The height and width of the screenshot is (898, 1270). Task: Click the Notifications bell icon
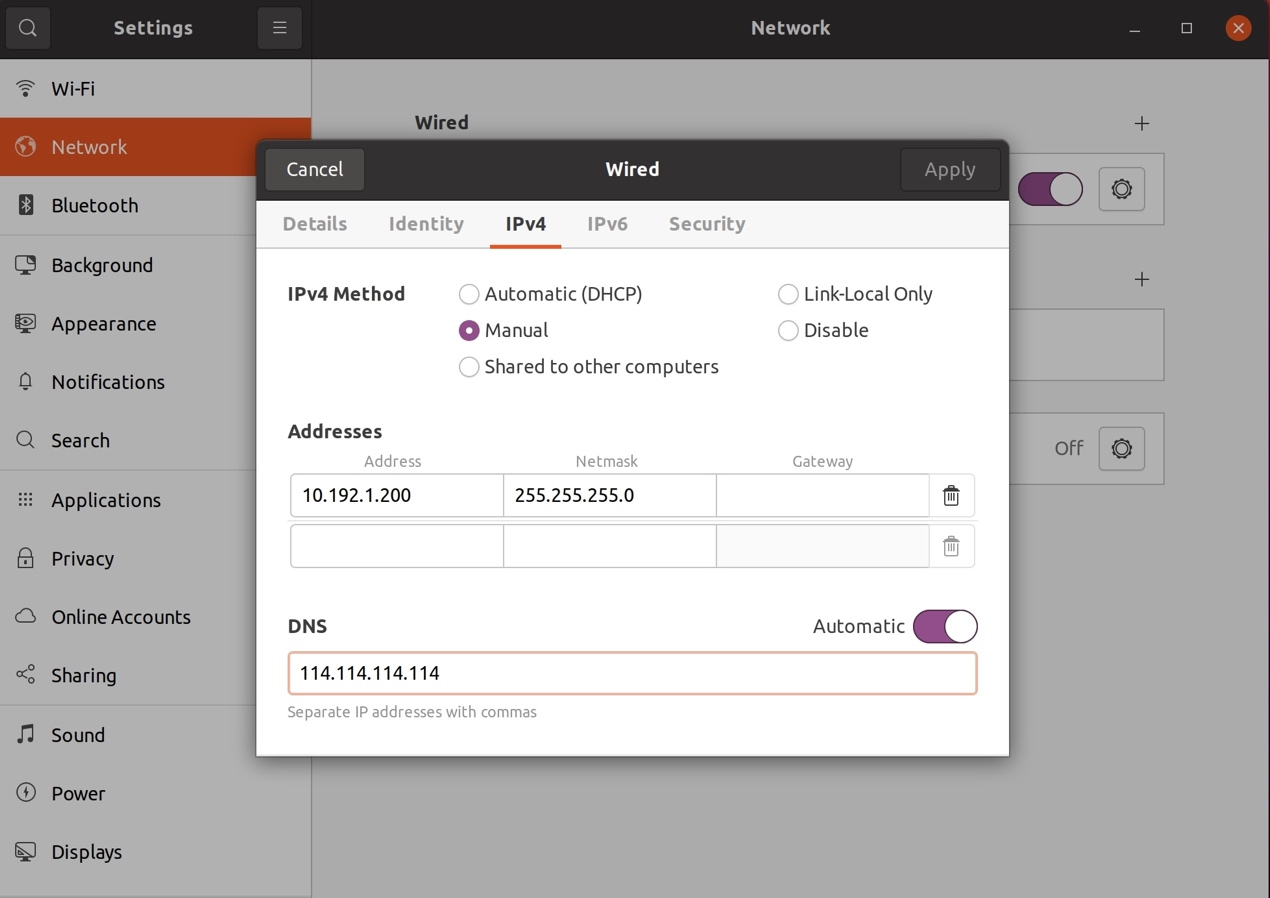[26, 381]
